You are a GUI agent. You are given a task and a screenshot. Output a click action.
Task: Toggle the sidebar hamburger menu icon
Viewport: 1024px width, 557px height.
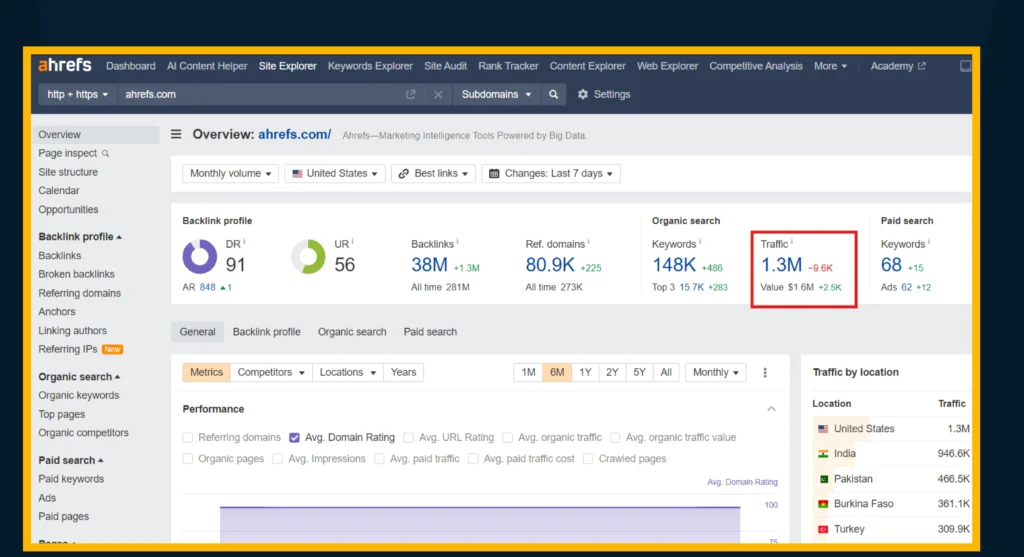[176, 134]
